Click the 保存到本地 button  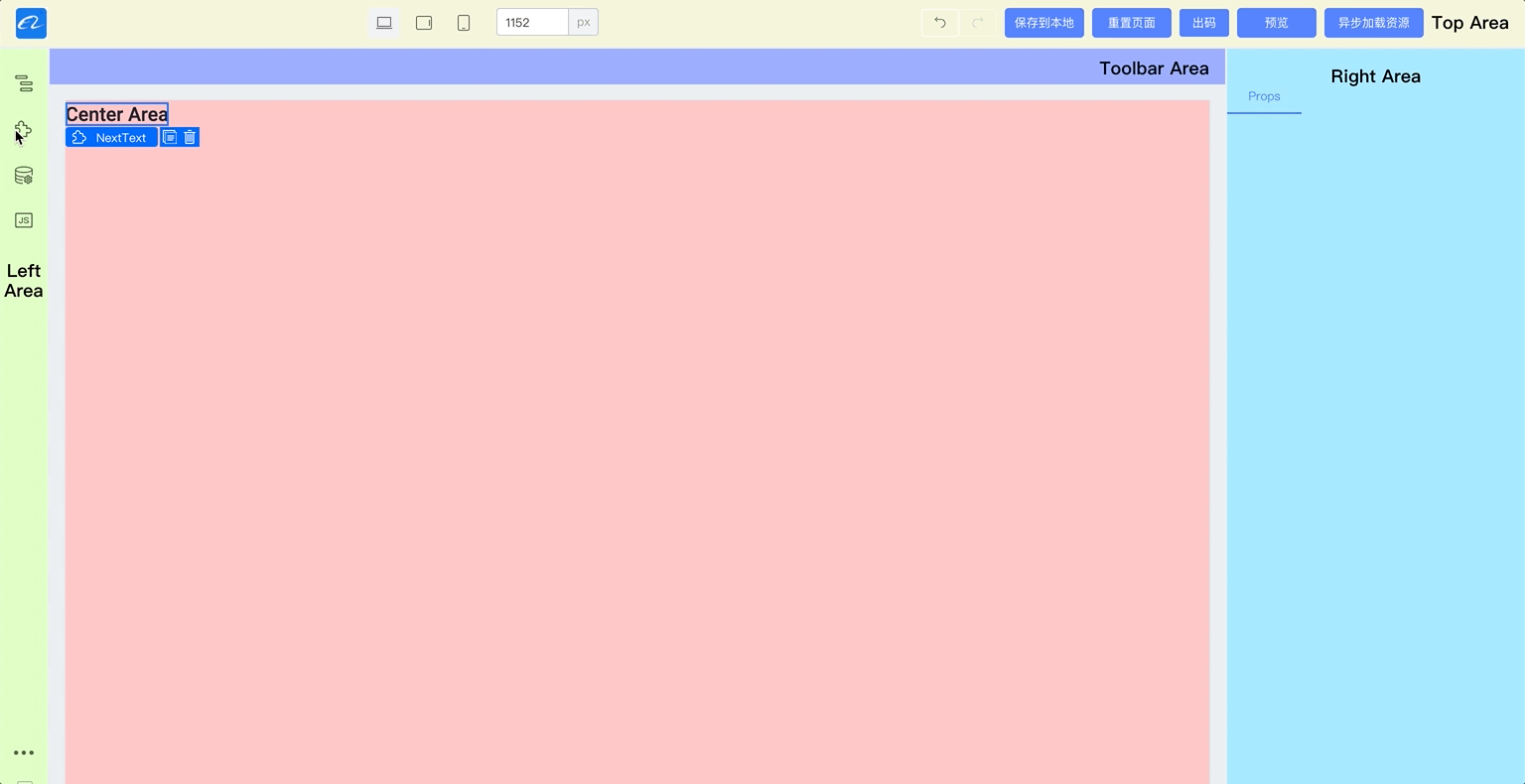tap(1043, 22)
